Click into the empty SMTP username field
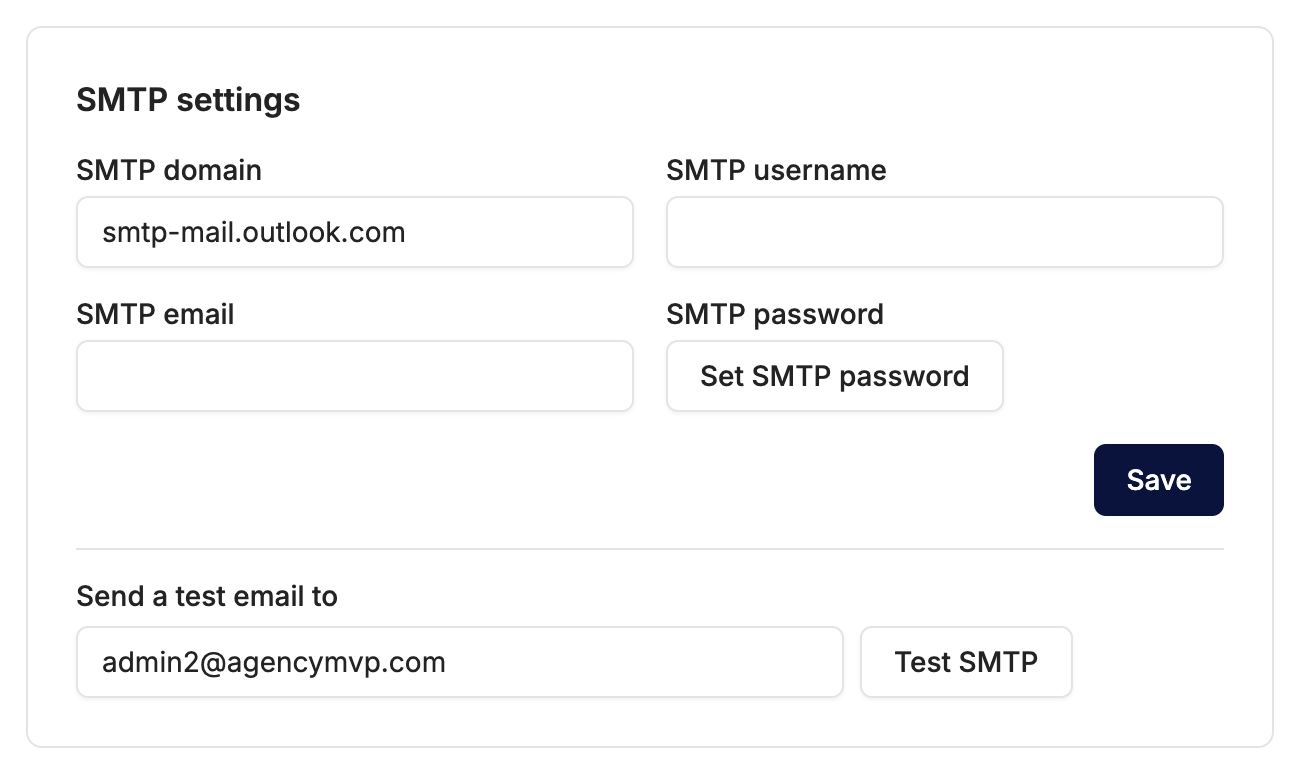The width and height of the screenshot is (1306, 770). point(945,232)
